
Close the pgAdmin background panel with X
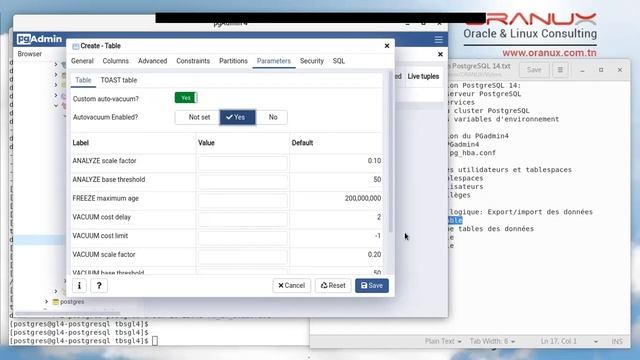[x=440, y=54]
